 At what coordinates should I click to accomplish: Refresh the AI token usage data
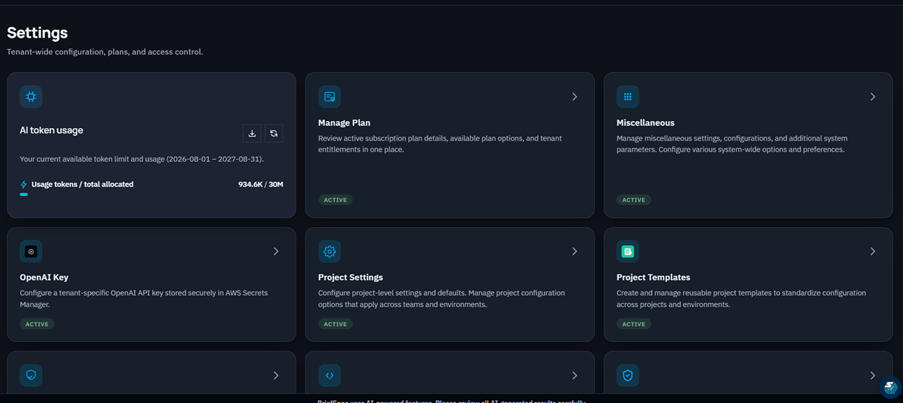[274, 134]
